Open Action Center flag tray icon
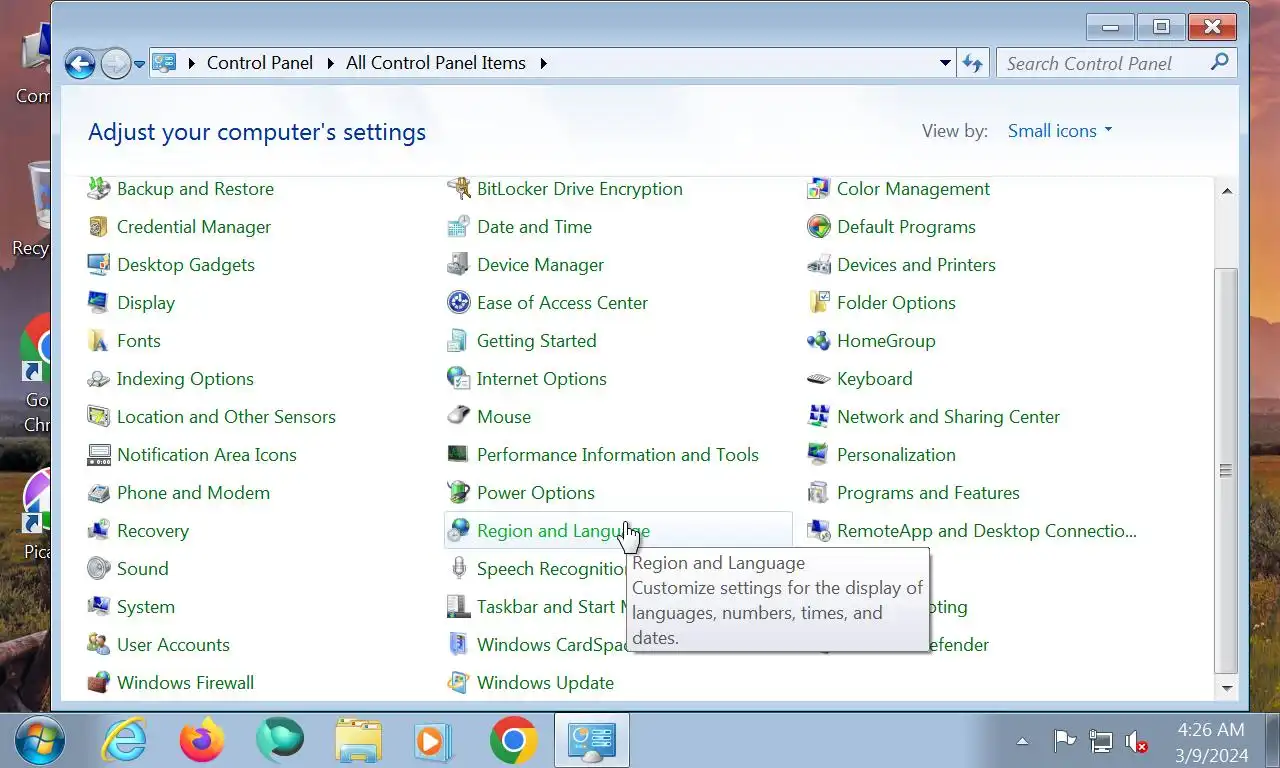Image resolution: width=1280 pixels, height=768 pixels. tap(1064, 741)
